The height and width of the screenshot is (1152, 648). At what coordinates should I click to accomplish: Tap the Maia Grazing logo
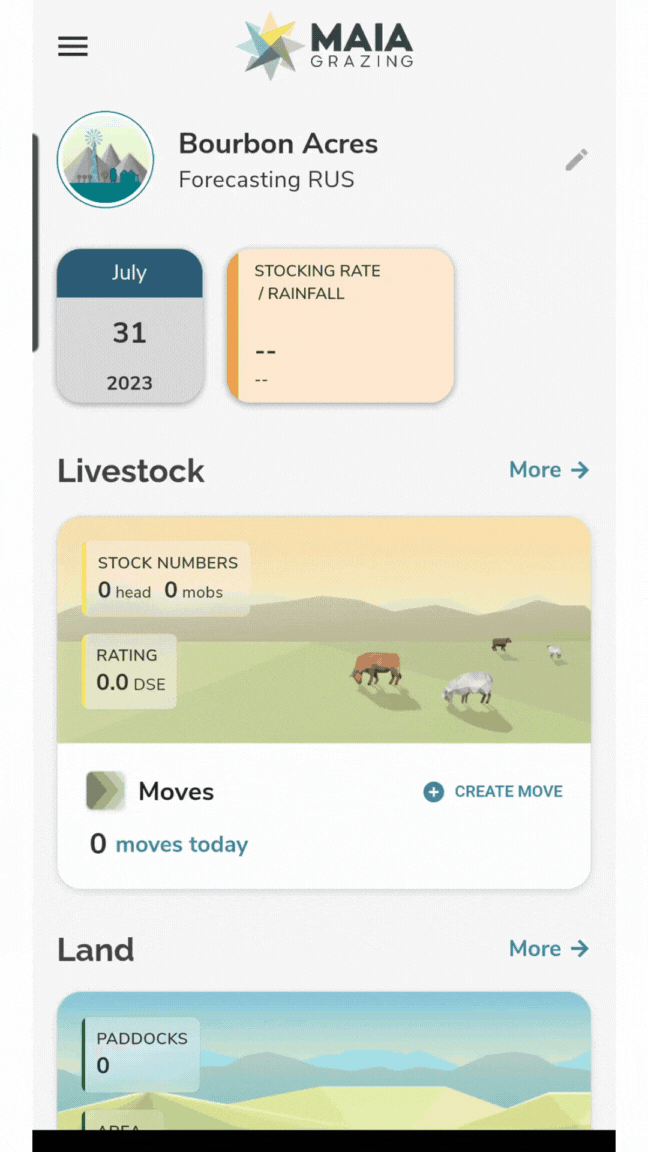324,46
